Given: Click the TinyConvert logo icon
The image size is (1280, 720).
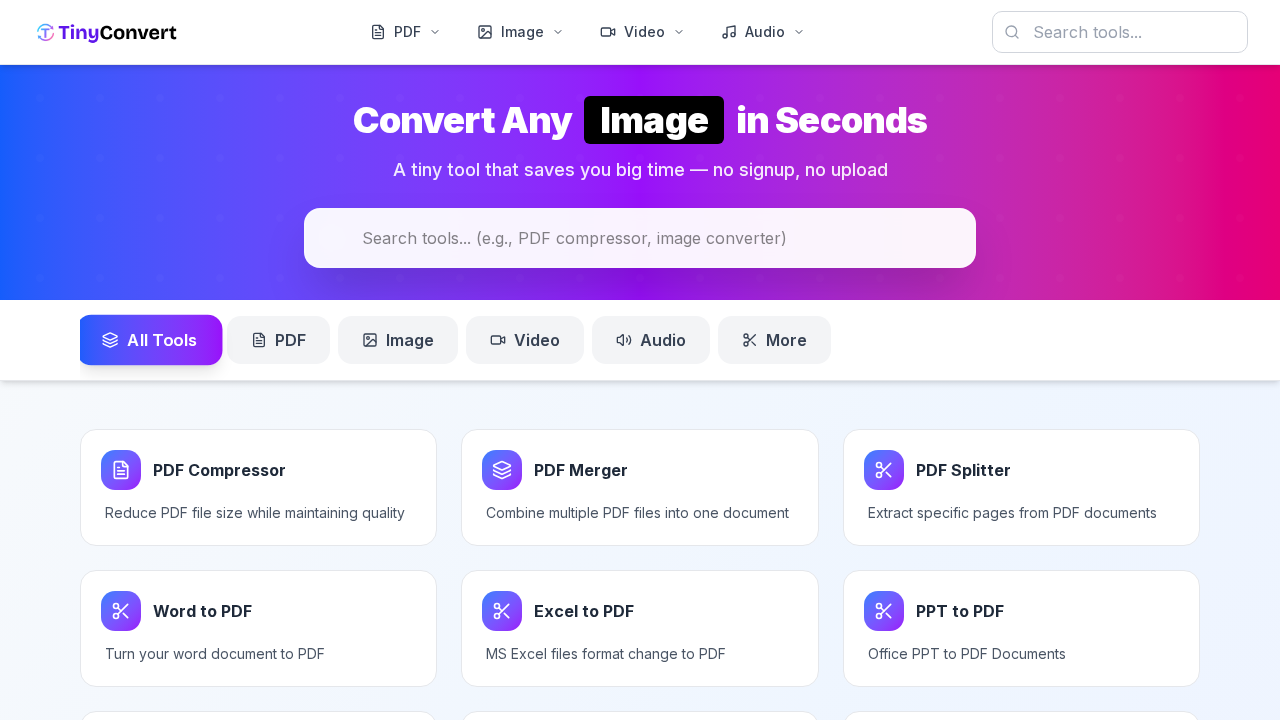Looking at the screenshot, I should pos(45,32).
